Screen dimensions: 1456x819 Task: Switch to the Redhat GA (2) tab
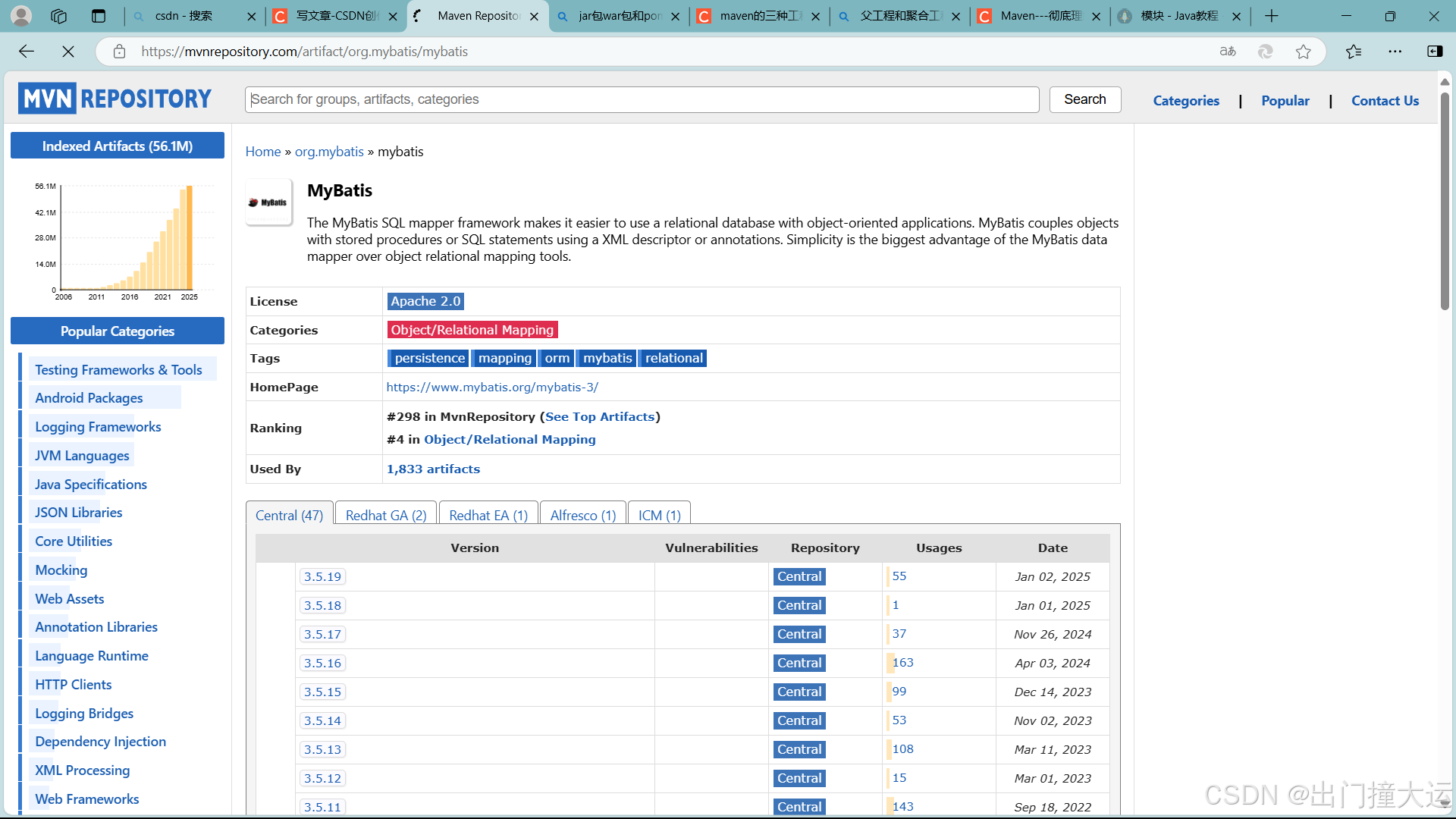pos(385,516)
